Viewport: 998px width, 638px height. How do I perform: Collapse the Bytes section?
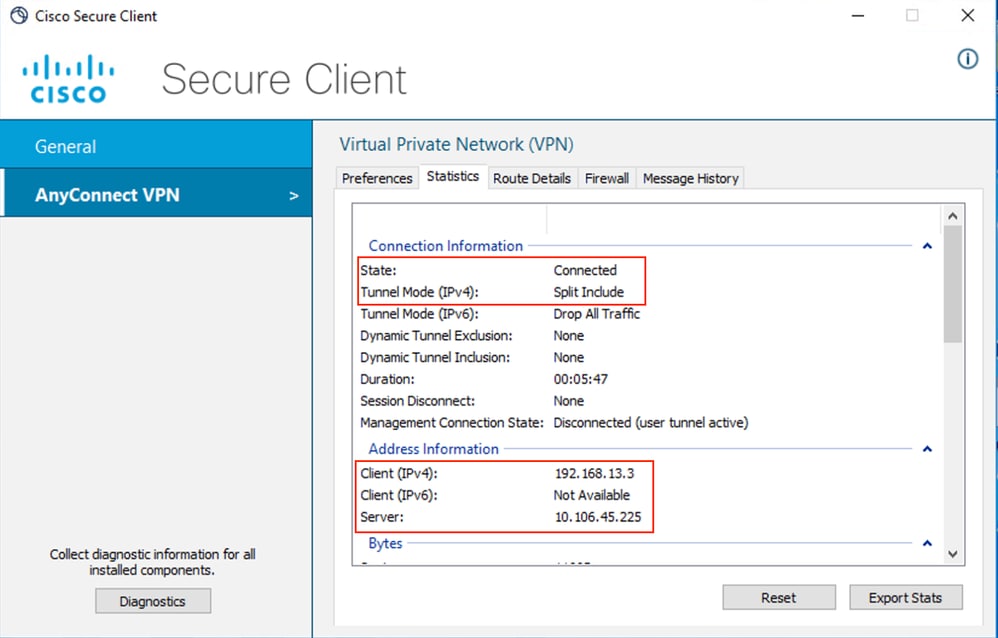pos(927,543)
